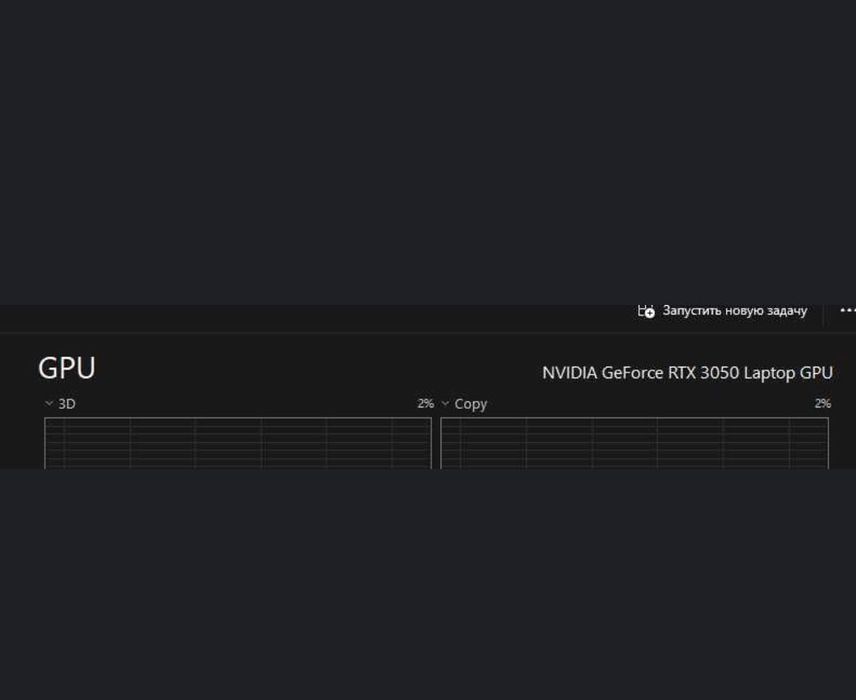856x700 pixels.
Task: Click the word 'GeForce' in device name
Action: point(633,373)
